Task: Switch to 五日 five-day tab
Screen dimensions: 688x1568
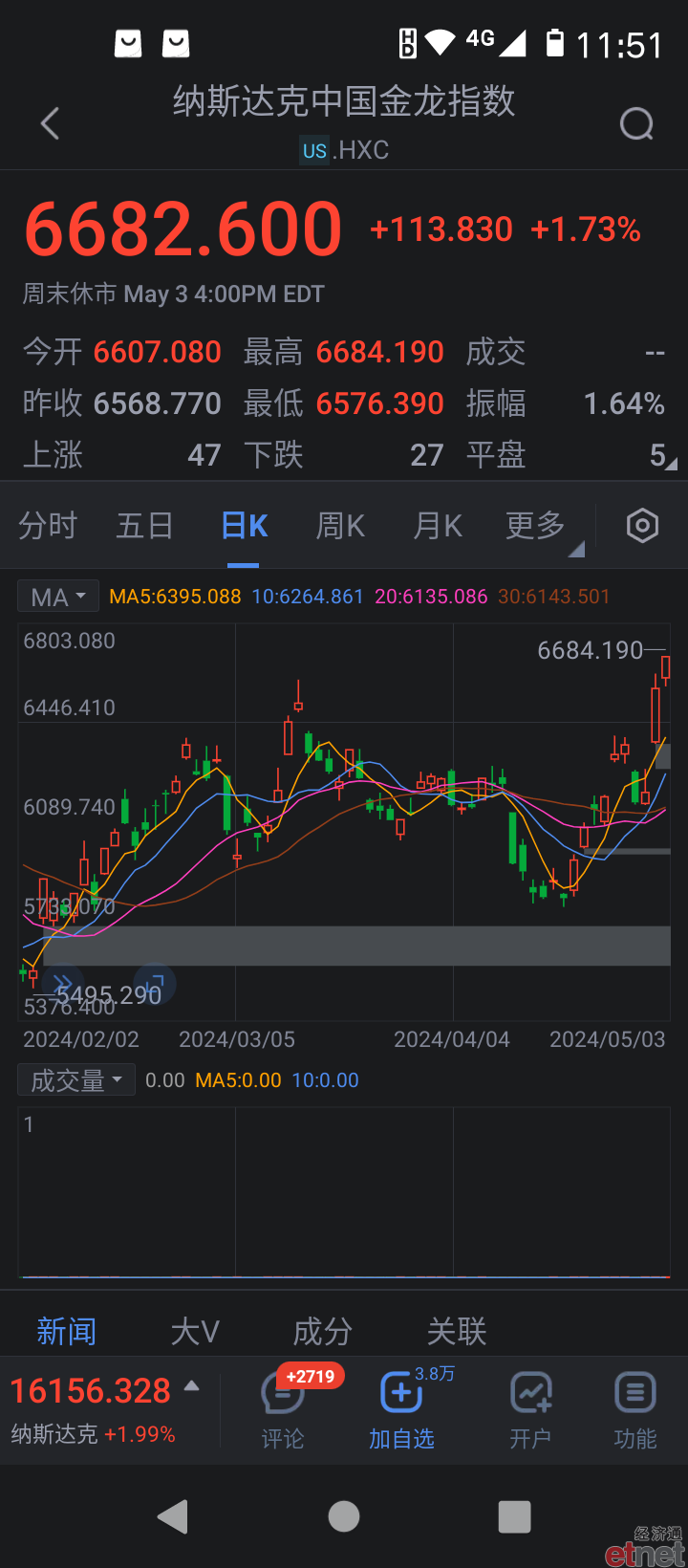Action: click(x=145, y=526)
